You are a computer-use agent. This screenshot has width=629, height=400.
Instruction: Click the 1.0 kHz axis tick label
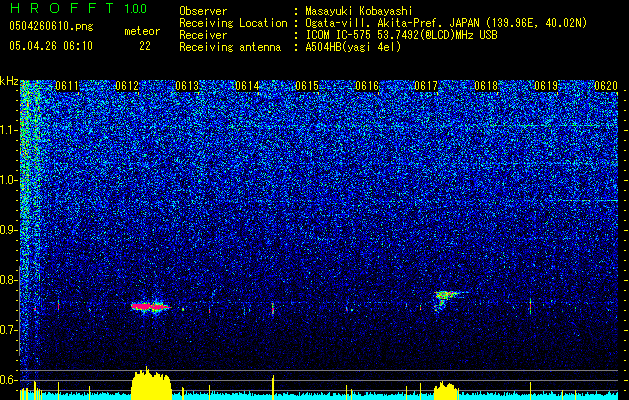tap(9, 180)
